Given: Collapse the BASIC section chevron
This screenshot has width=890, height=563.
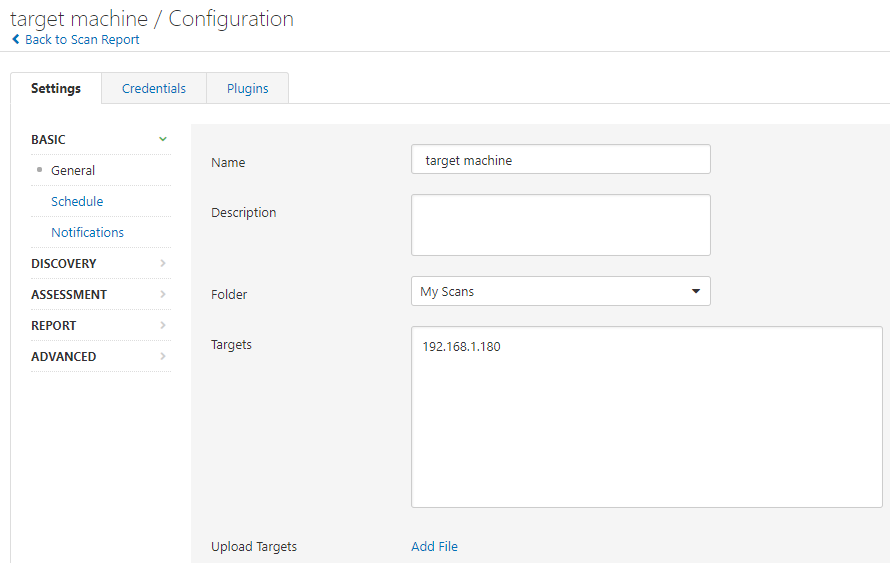Looking at the screenshot, I should pos(163,139).
